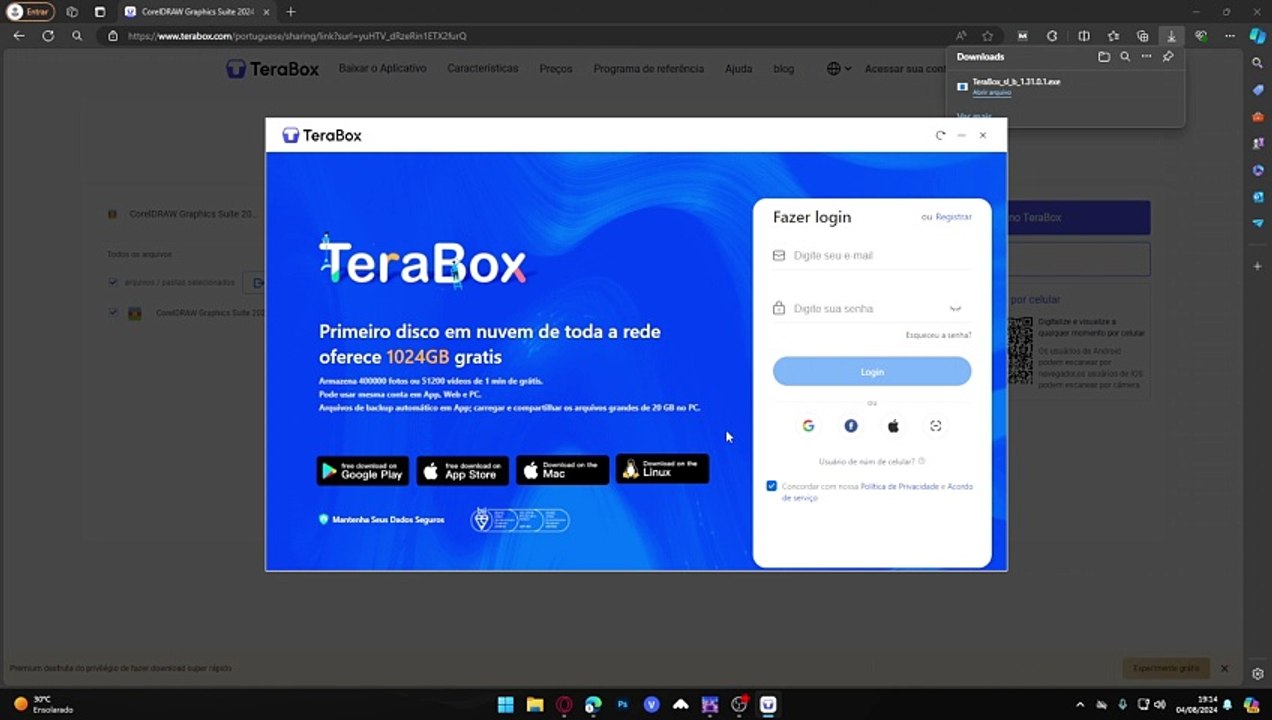Open a new browser tab

[x=291, y=12]
